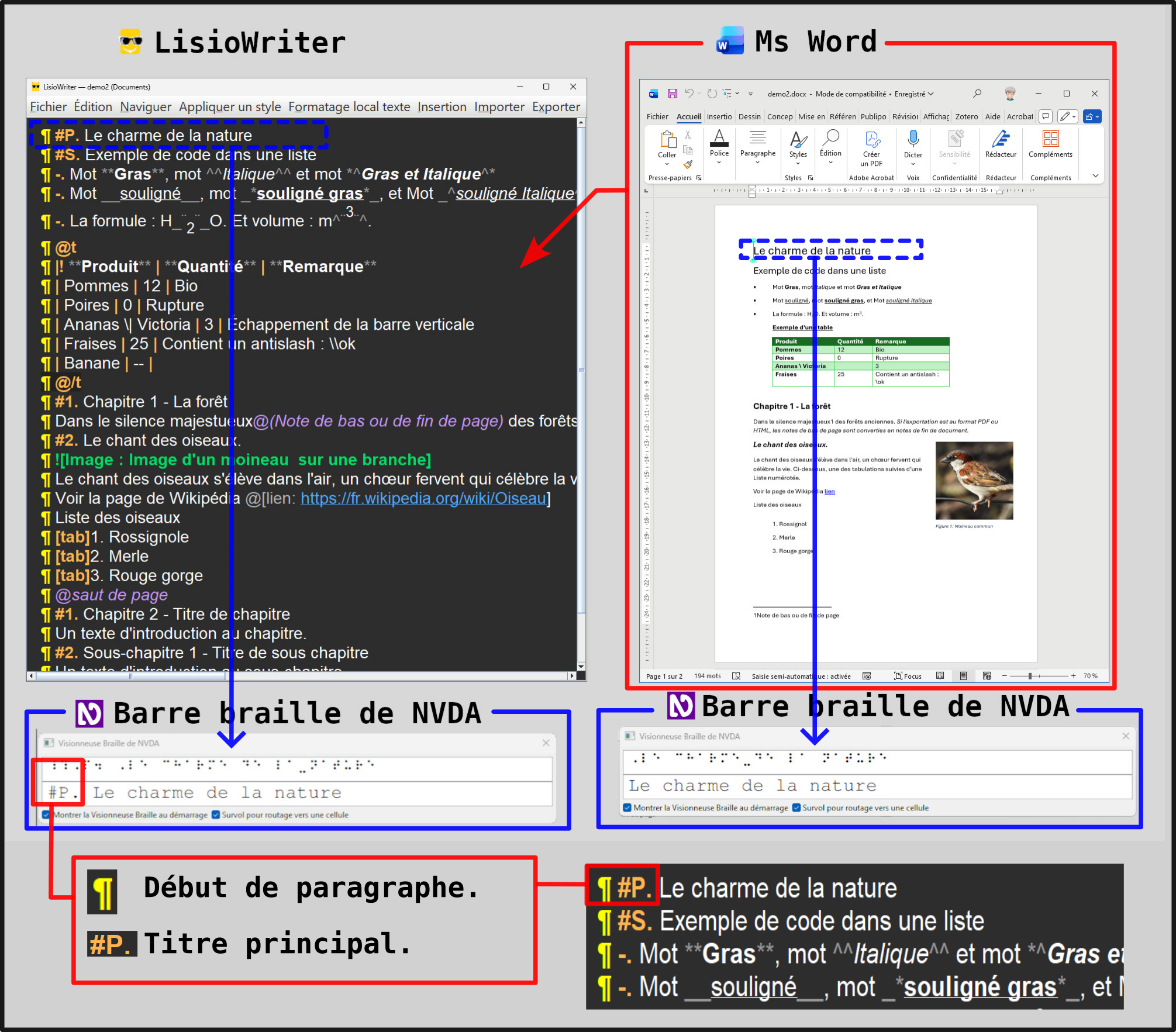Undo the last action in Word
The width and height of the screenshot is (1176, 1032).
point(689,93)
